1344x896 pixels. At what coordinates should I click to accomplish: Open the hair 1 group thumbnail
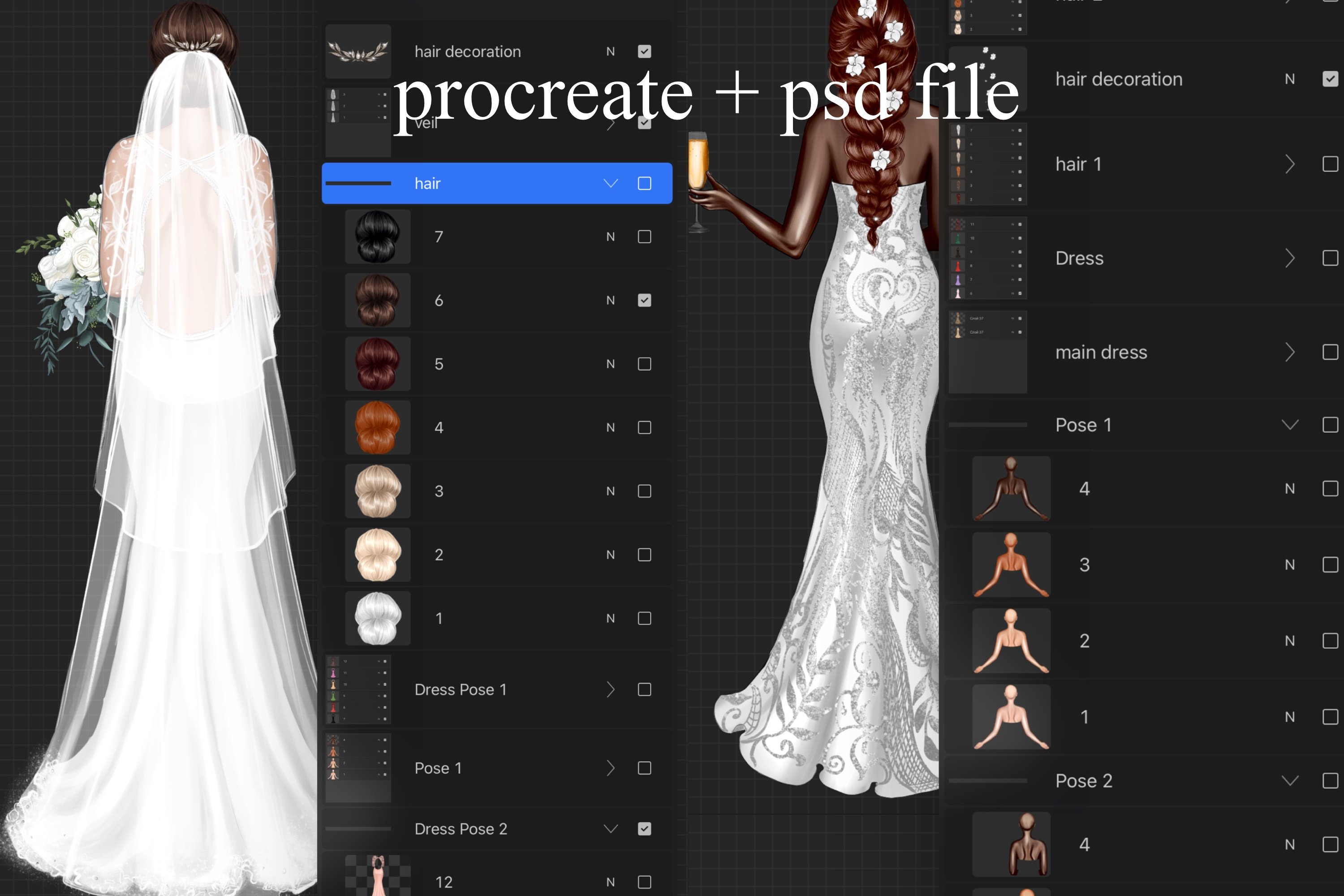[x=988, y=164]
